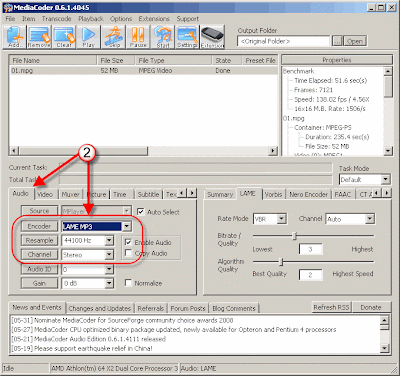The width and height of the screenshot is (400, 376).
Task: Open the Task Mode Default dropdown
Action: [x=385, y=179]
